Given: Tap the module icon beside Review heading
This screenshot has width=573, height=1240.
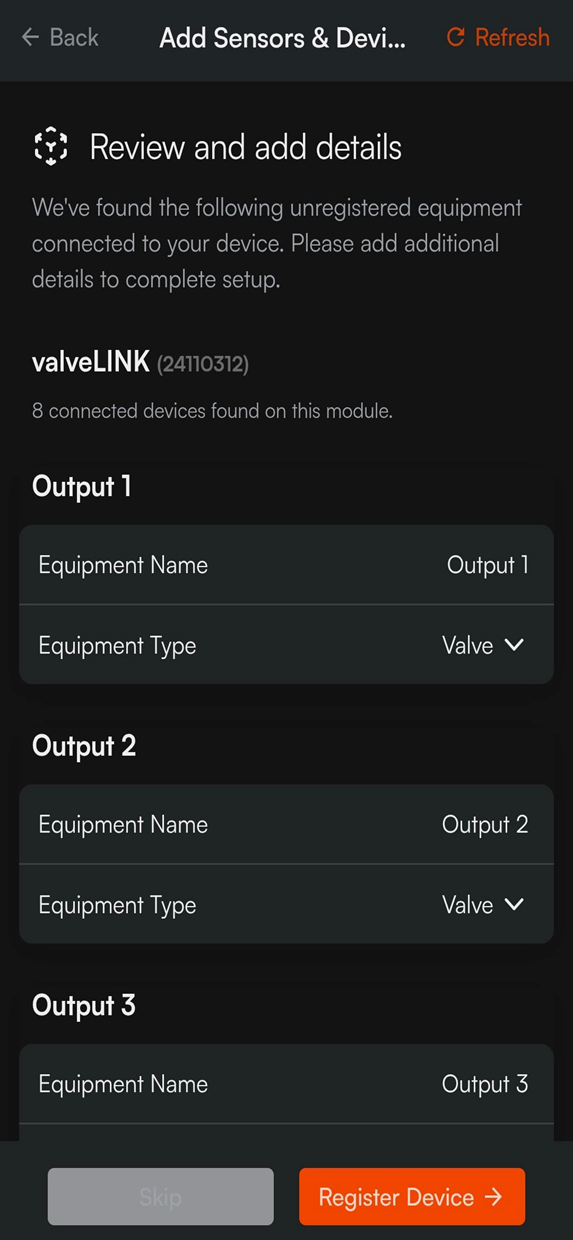Looking at the screenshot, I should pyautogui.click(x=51, y=147).
